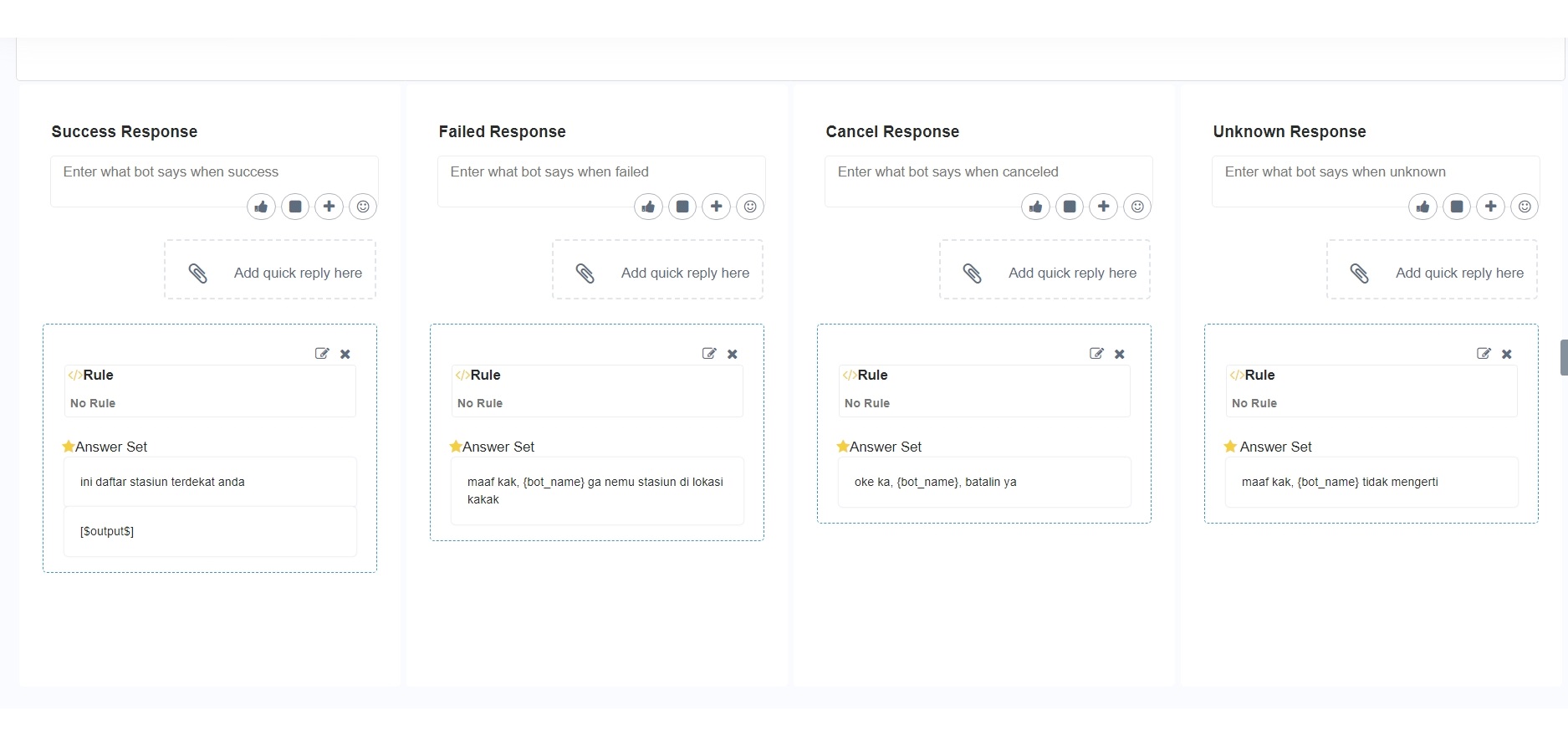
Task: Remove the Unknown Response rule card
Action: click(1507, 354)
